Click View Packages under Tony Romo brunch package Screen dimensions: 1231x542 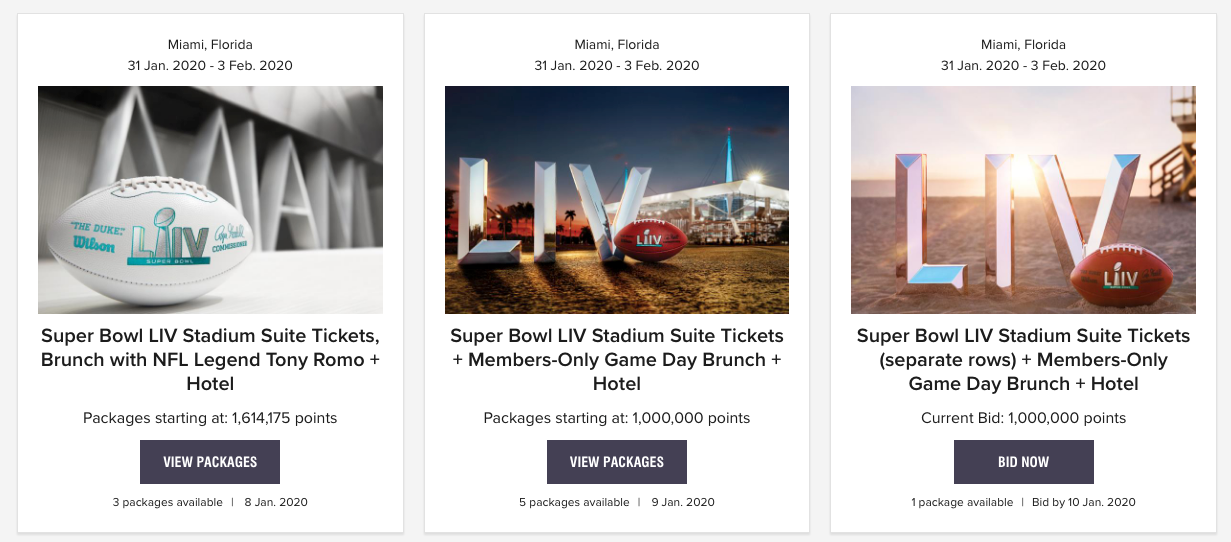click(x=210, y=462)
